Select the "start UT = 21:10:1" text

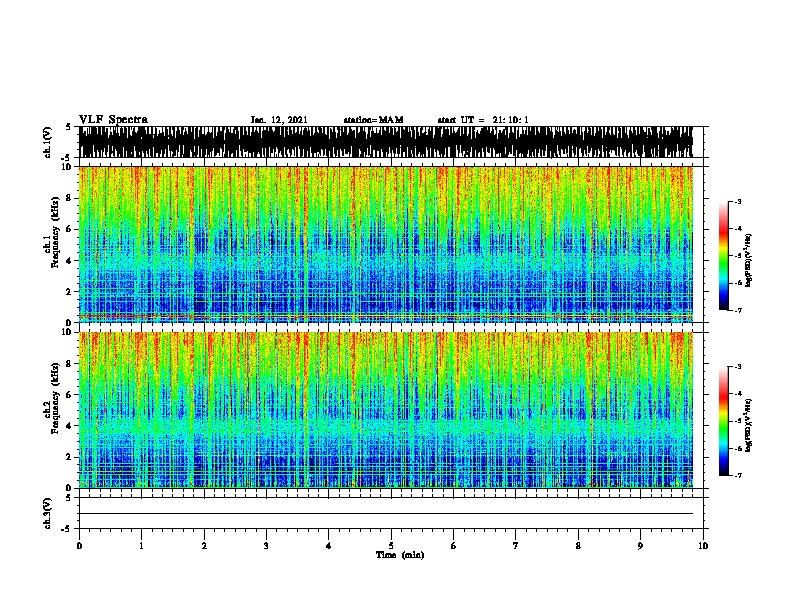(x=483, y=120)
